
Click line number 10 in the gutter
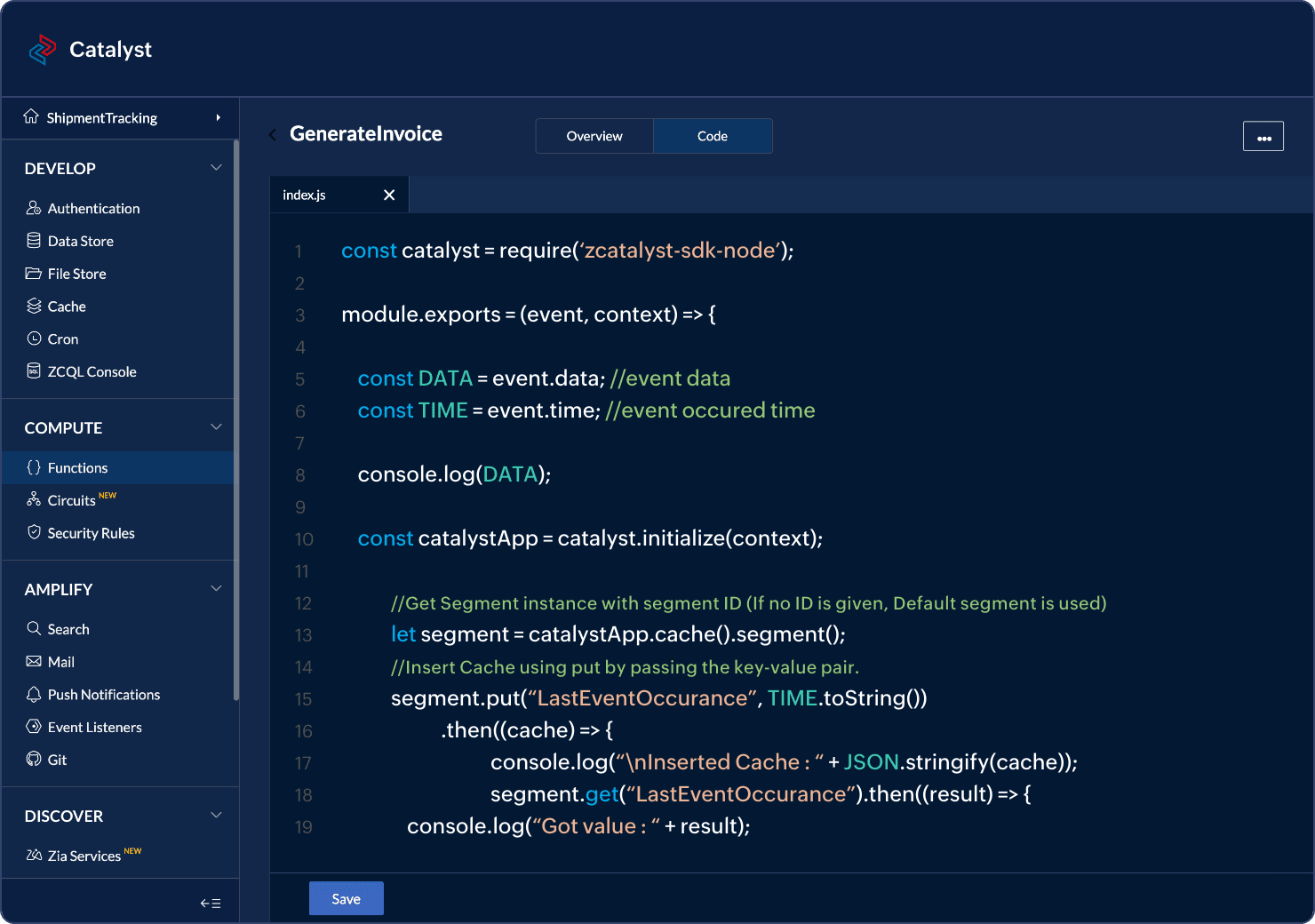click(x=304, y=539)
